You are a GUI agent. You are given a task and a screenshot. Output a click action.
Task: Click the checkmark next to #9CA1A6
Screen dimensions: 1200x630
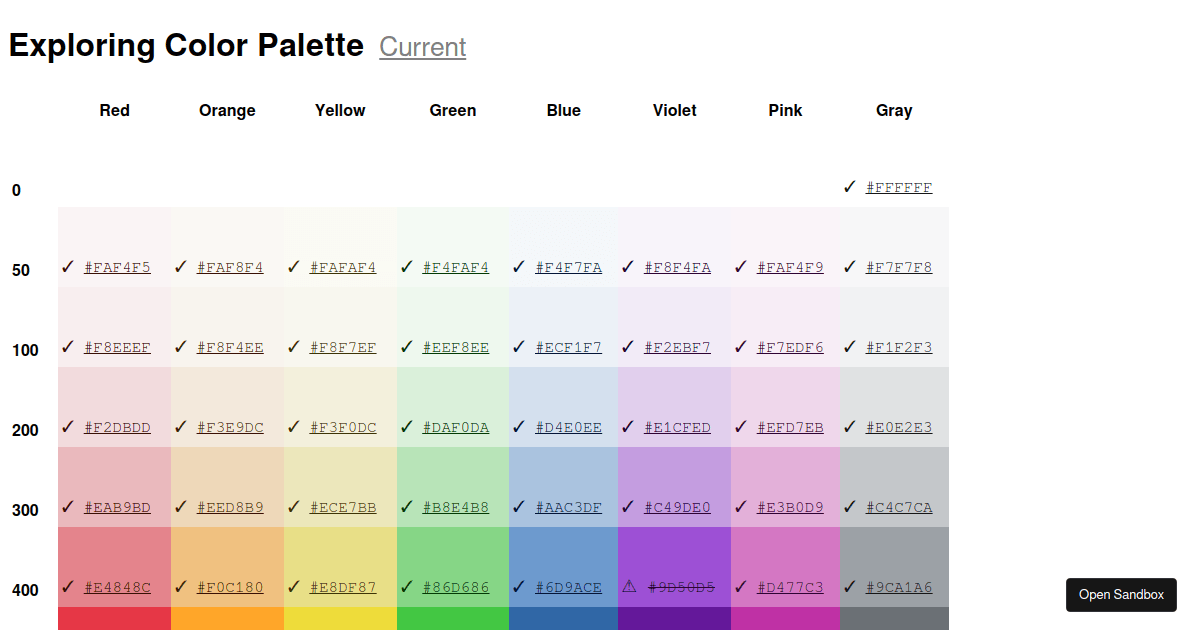point(850,587)
